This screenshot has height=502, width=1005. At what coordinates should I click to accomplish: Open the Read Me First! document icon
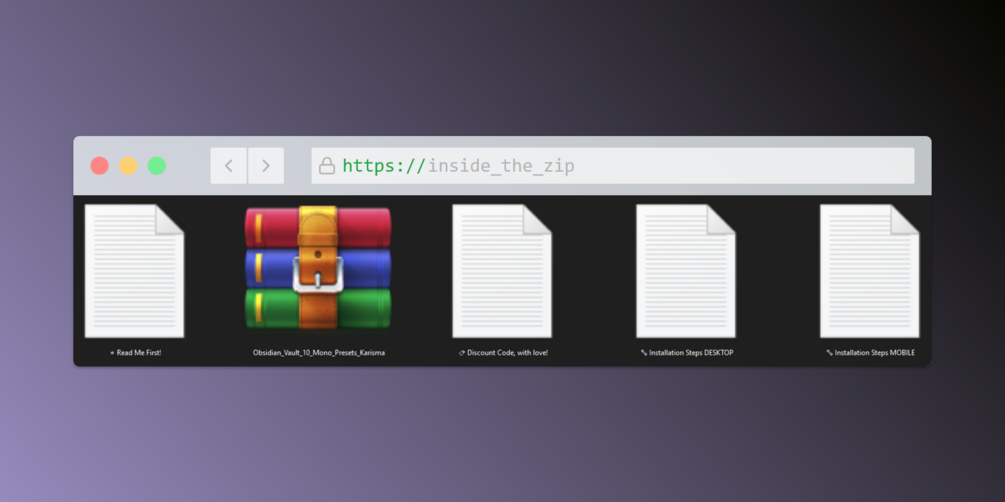[x=135, y=271]
